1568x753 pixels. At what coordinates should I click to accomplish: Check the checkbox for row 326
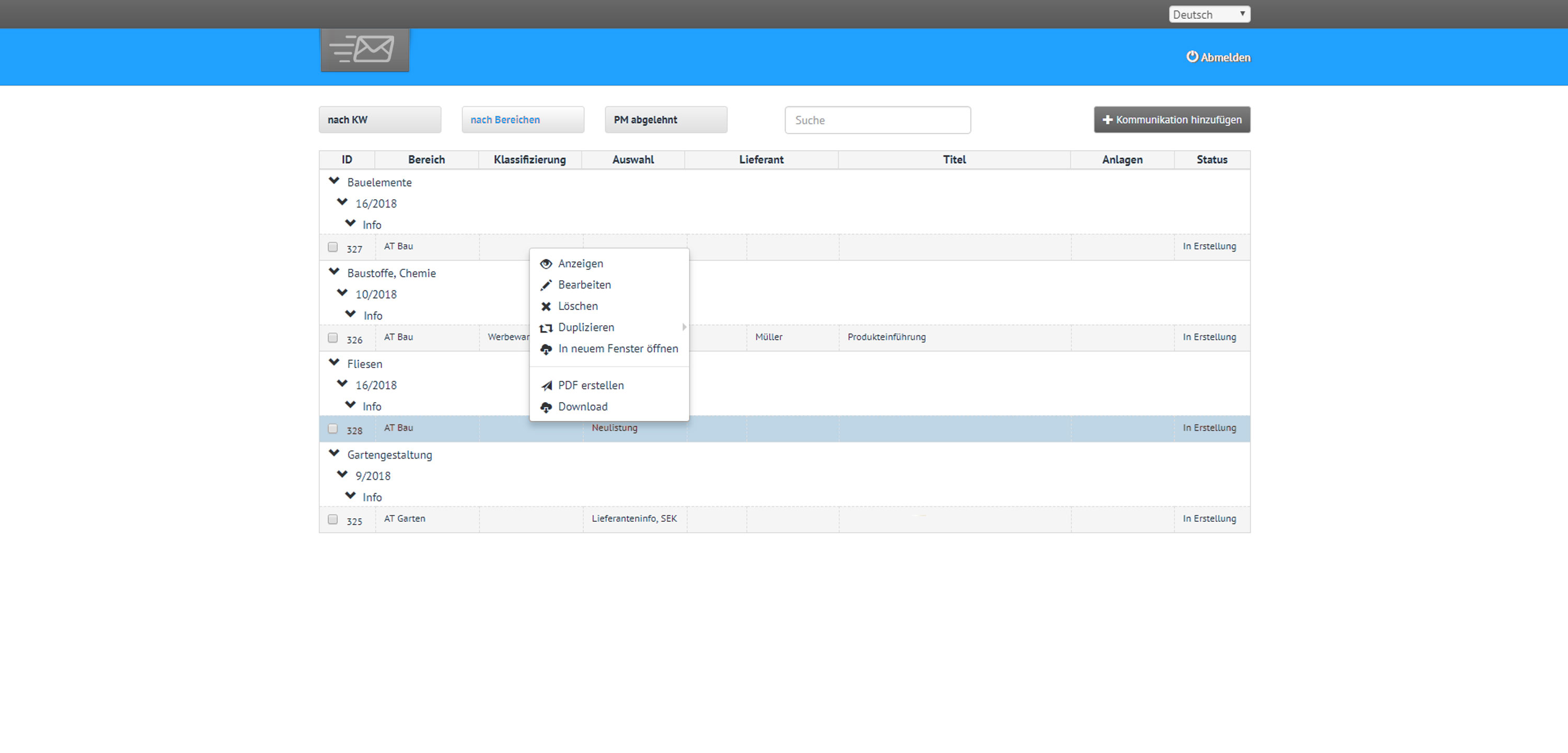click(332, 337)
